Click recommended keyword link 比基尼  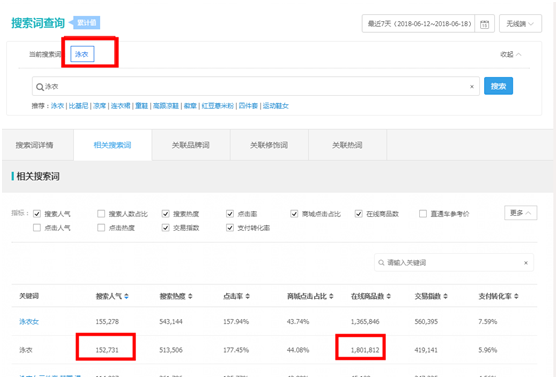(x=78, y=106)
